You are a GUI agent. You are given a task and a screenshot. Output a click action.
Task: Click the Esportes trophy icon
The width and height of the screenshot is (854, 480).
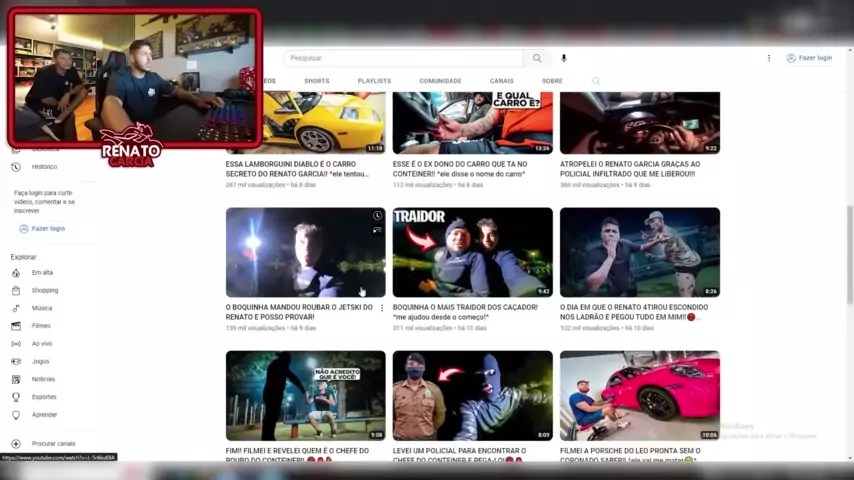[16, 397]
